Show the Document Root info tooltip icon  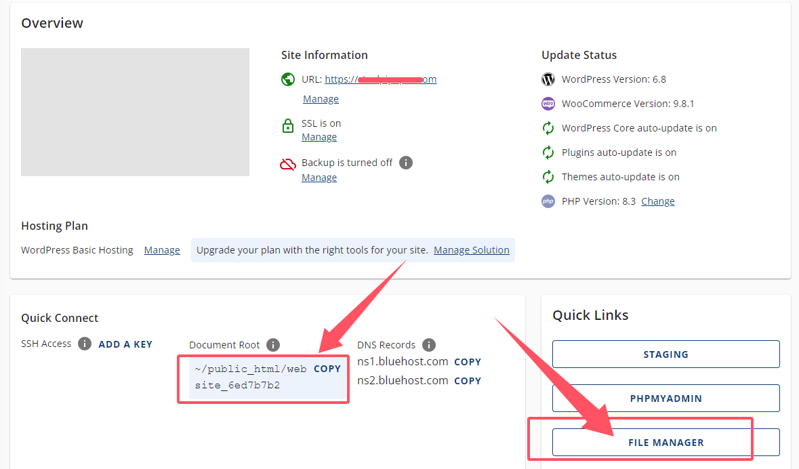[273, 345]
